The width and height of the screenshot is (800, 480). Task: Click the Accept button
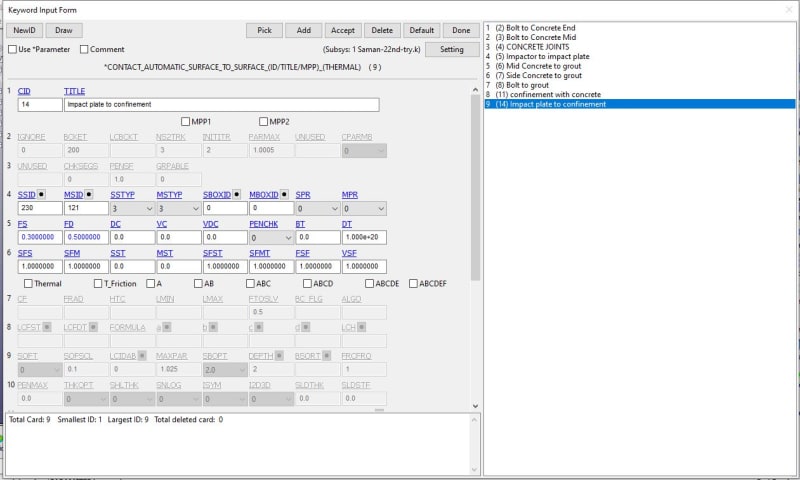tap(343, 30)
